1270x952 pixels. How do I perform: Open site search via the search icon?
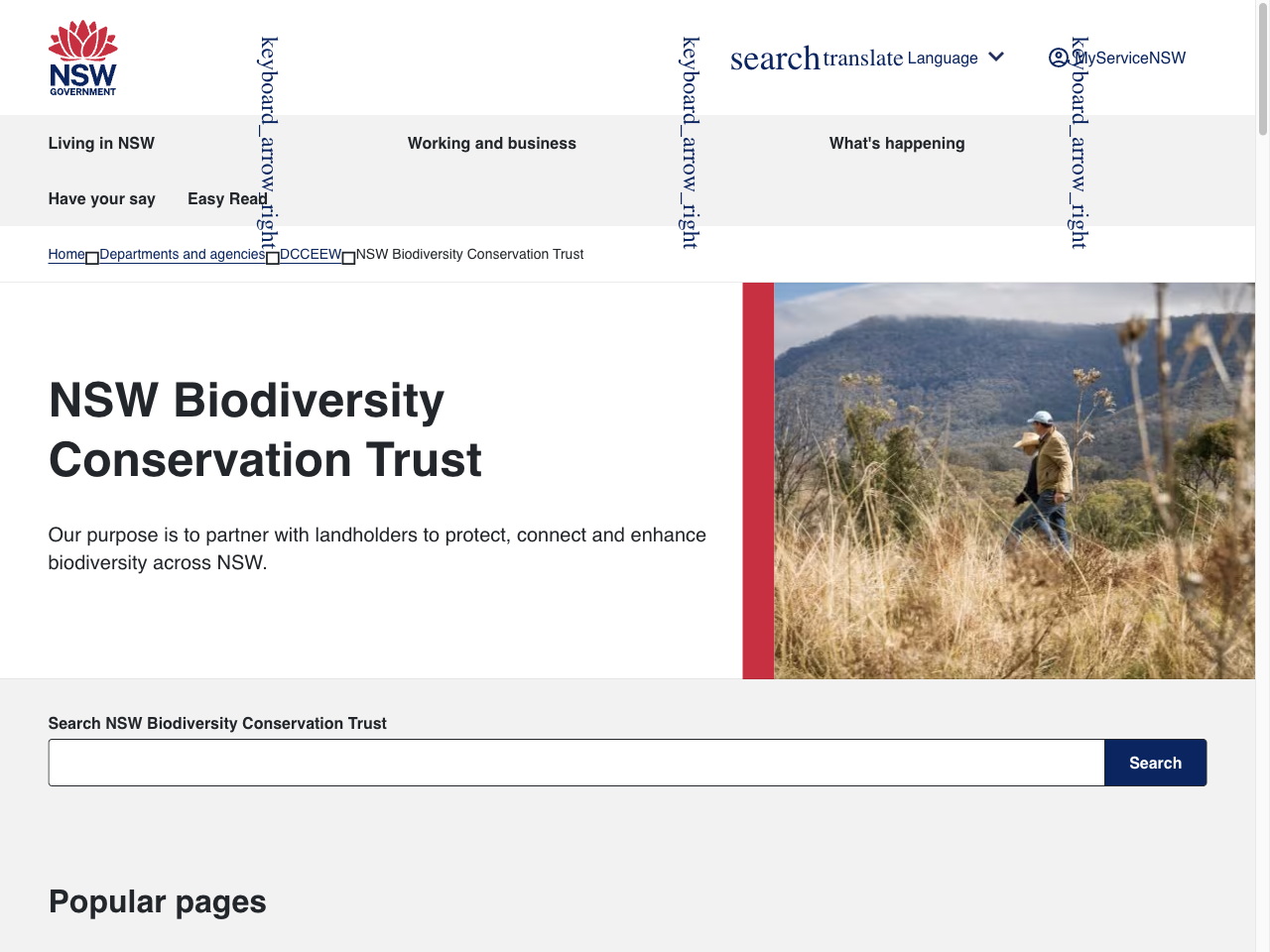[x=775, y=59]
